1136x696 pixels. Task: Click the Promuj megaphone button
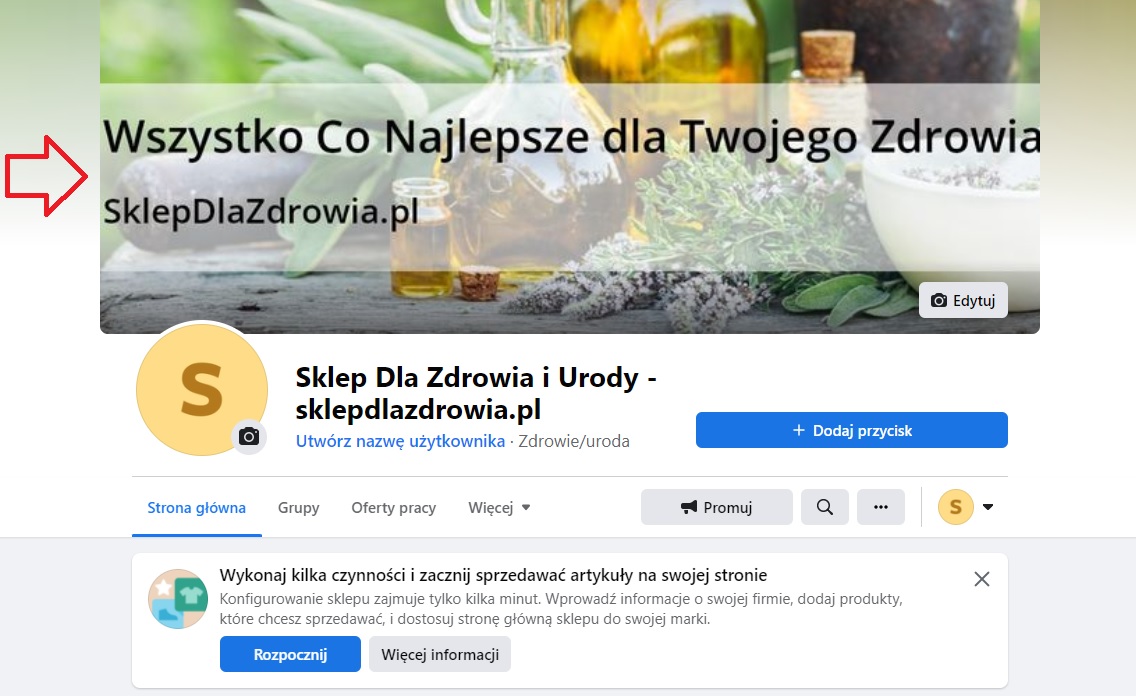[x=717, y=507]
